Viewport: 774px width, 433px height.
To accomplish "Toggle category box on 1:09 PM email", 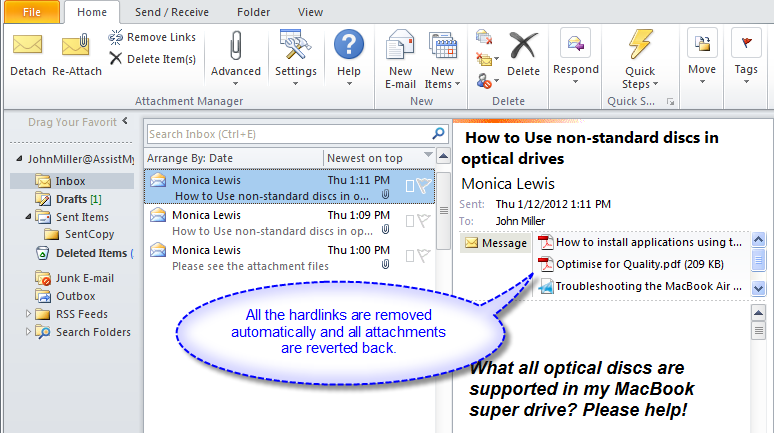I will [x=409, y=221].
